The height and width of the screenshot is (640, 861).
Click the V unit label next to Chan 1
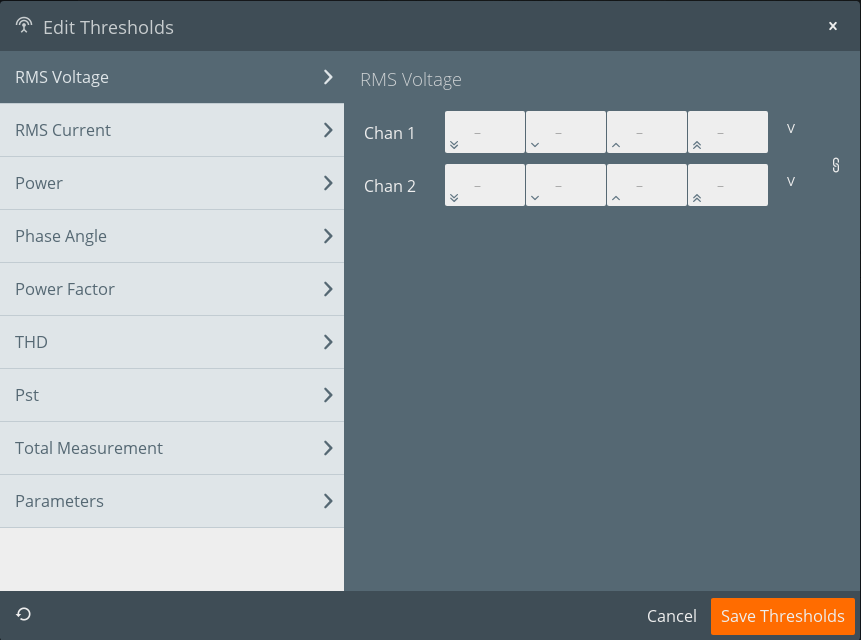[x=790, y=128]
